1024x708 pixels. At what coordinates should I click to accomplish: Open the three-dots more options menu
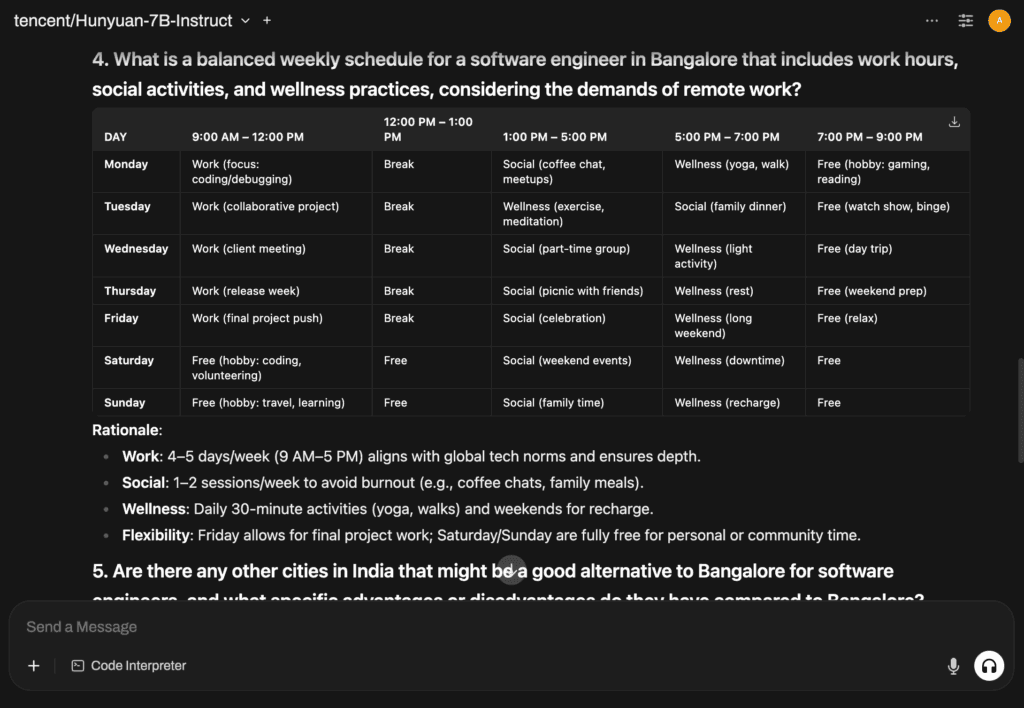pos(932,21)
